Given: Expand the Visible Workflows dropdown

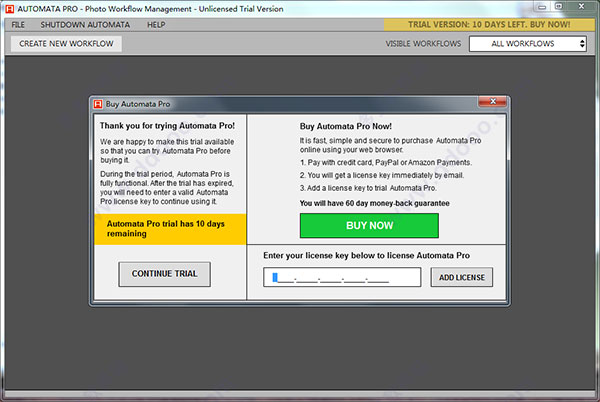Looking at the screenshot, I should pyautogui.click(x=528, y=44).
